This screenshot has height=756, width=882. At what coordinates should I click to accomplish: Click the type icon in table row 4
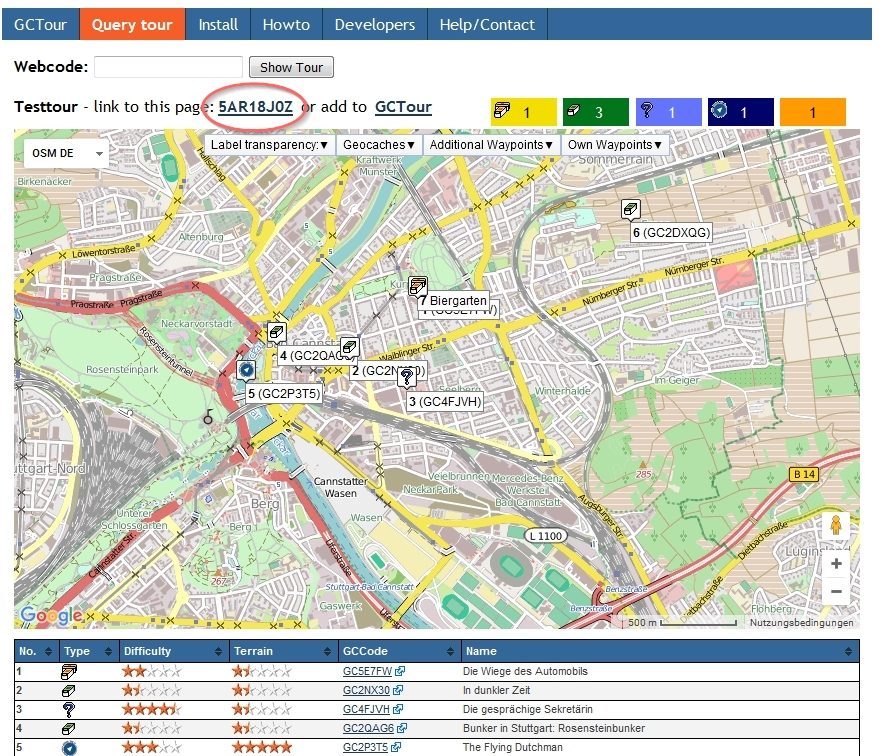[69, 728]
